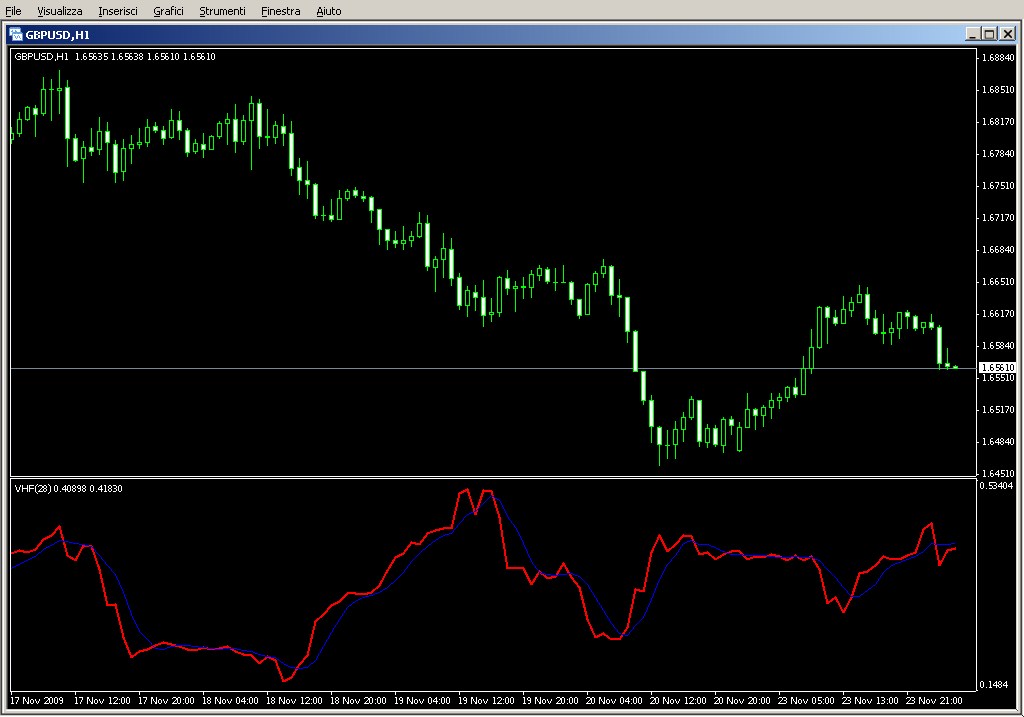The image size is (1024, 717).
Task: Maximize the GBPUSD,H1 chart window
Action: pyautogui.click(x=989, y=34)
